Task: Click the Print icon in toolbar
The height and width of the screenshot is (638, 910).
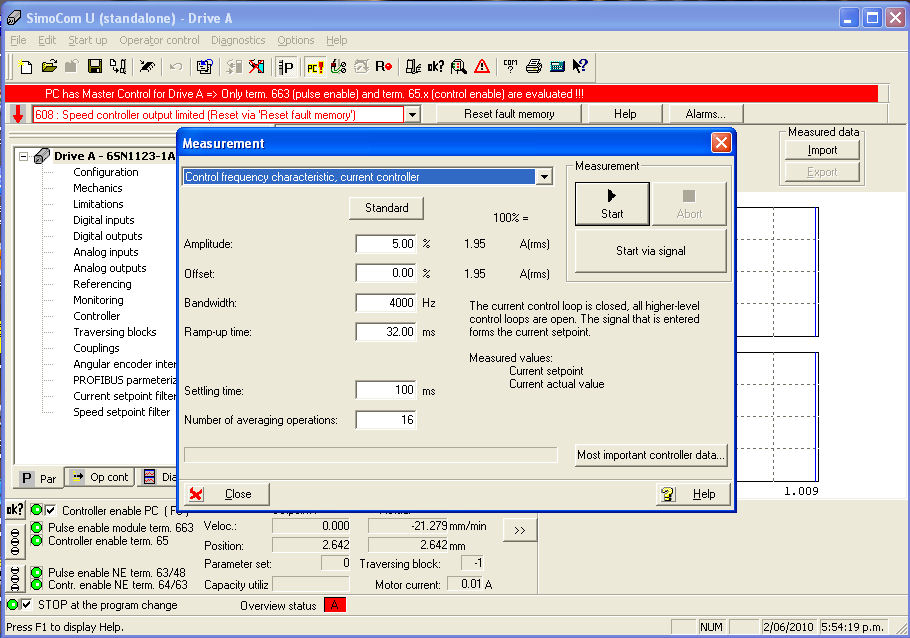Action: (x=533, y=67)
